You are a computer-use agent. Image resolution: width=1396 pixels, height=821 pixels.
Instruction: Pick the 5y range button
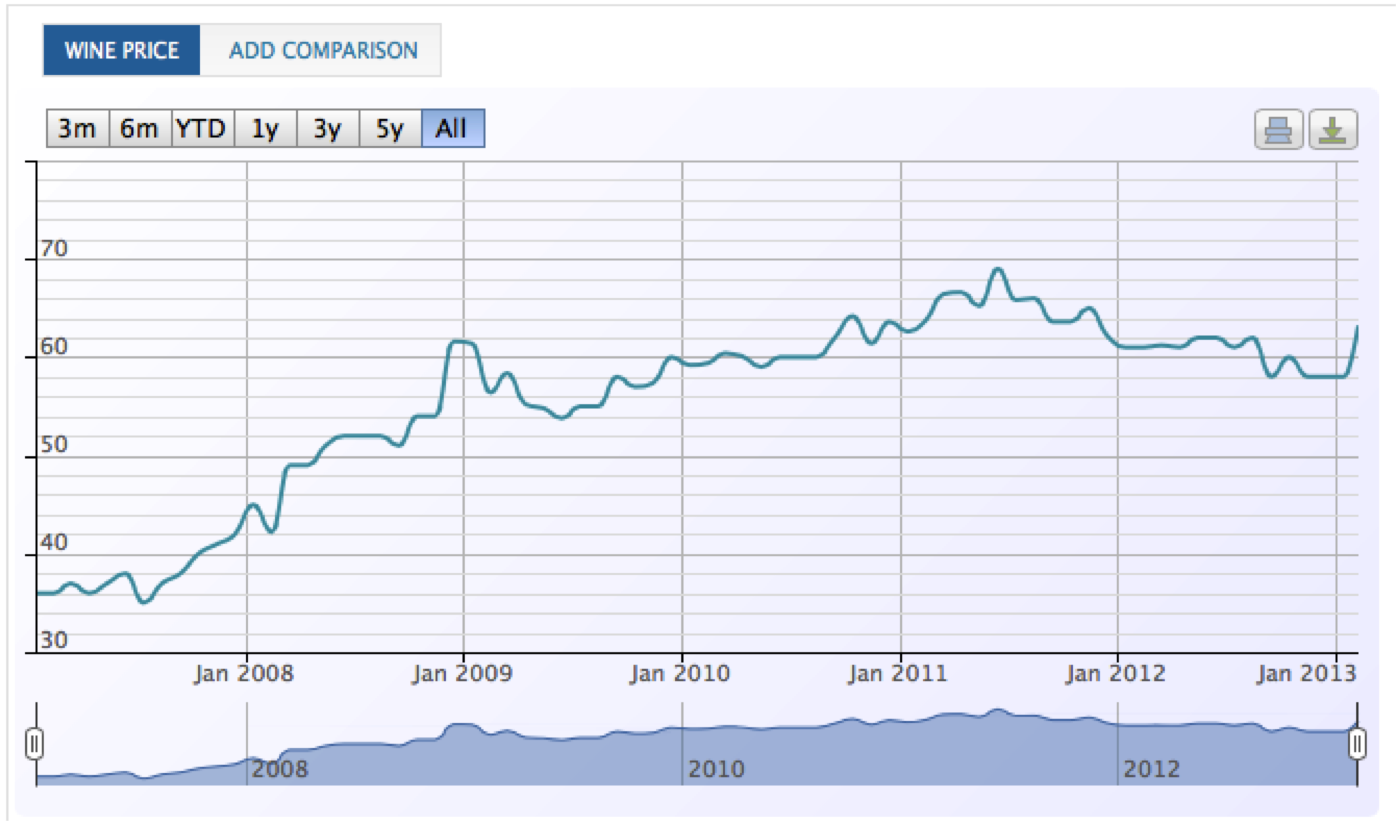(389, 129)
